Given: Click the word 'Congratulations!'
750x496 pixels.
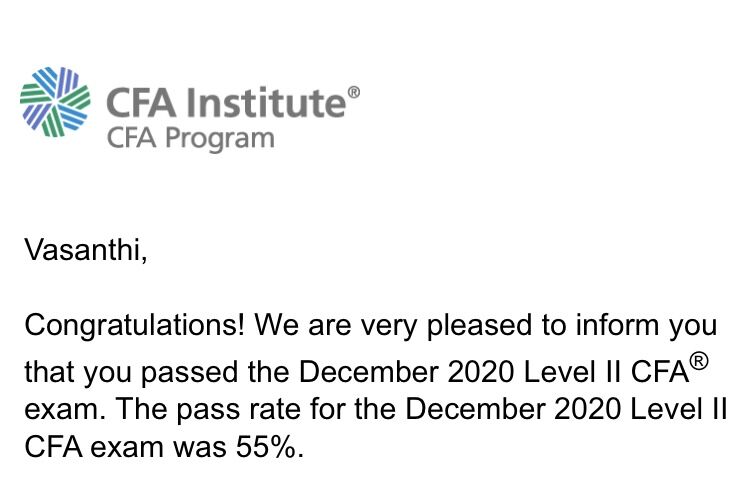Looking at the screenshot, I should pyautogui.click(x=135, y=325).
